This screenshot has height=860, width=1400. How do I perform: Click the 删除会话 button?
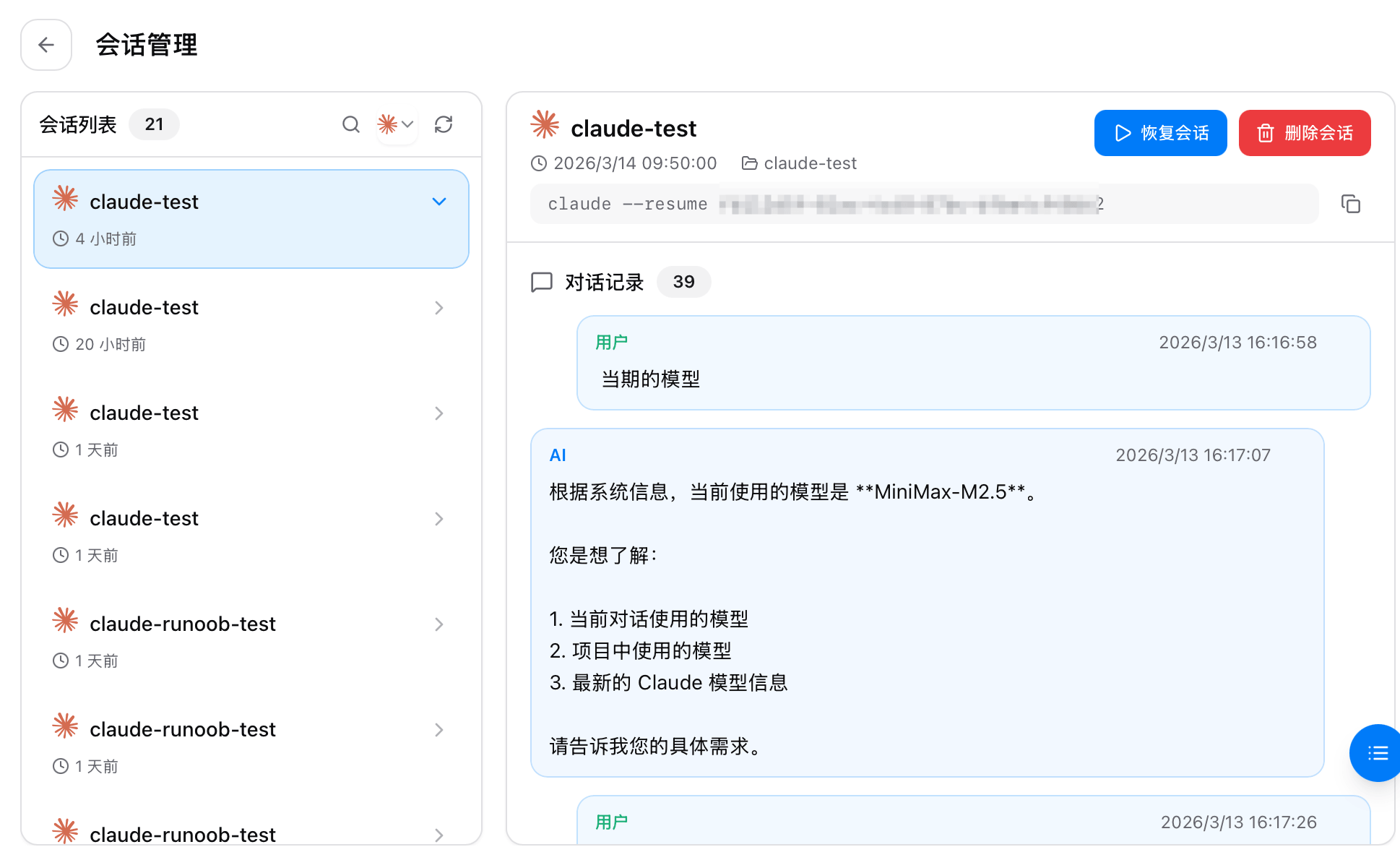tap(1304, 133)
